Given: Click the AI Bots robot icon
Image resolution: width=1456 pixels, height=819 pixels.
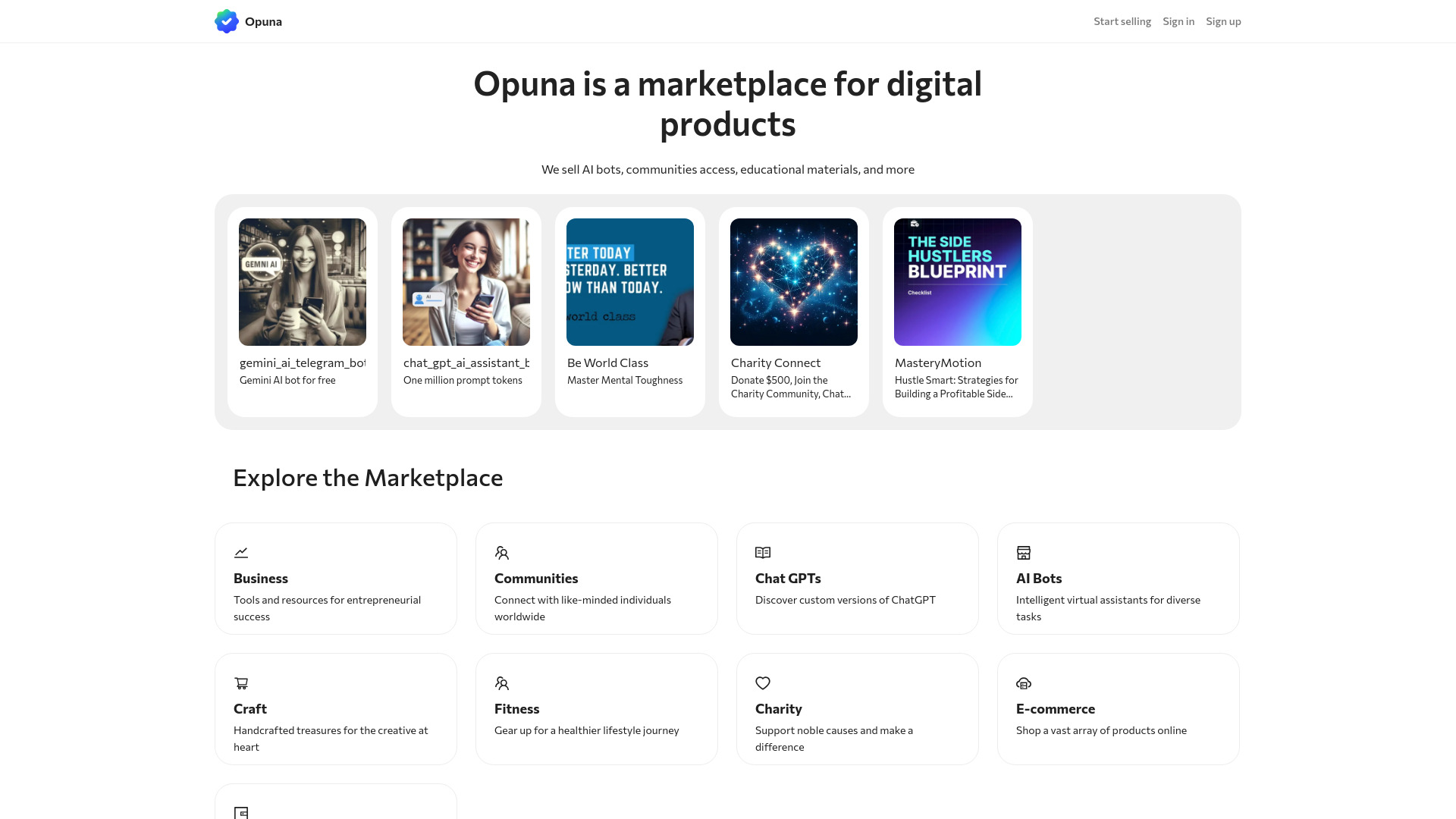Looking at the screenshot, I should click(1024, 552).
